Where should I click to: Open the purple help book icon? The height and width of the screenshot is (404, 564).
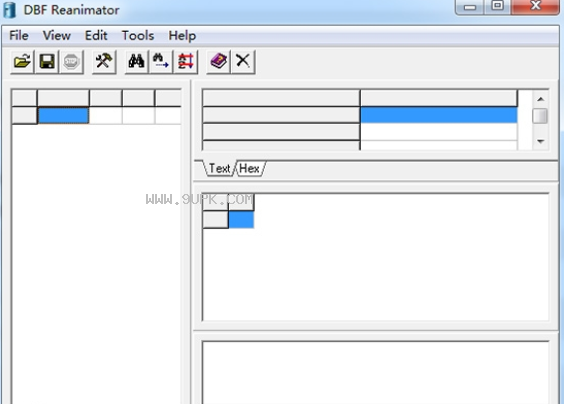218,62
